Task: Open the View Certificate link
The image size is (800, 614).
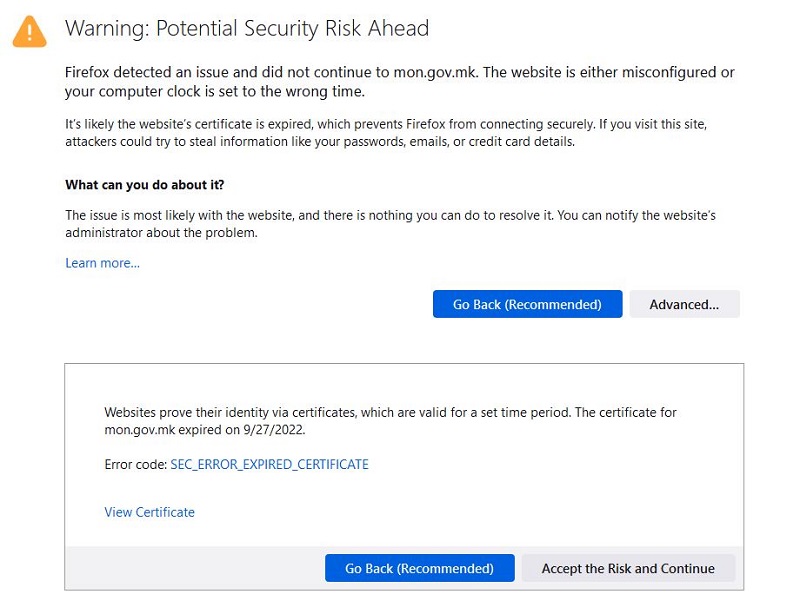Action: point(150,512)
